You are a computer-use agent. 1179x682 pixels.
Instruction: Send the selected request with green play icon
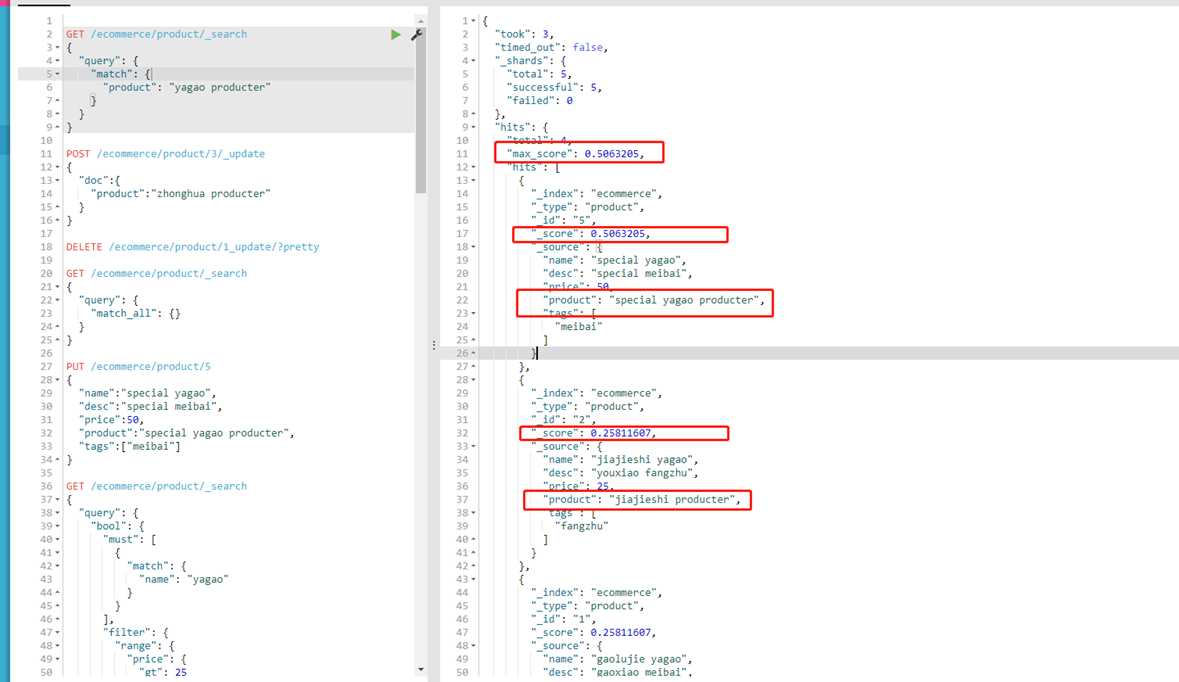[x=396, y=35]
